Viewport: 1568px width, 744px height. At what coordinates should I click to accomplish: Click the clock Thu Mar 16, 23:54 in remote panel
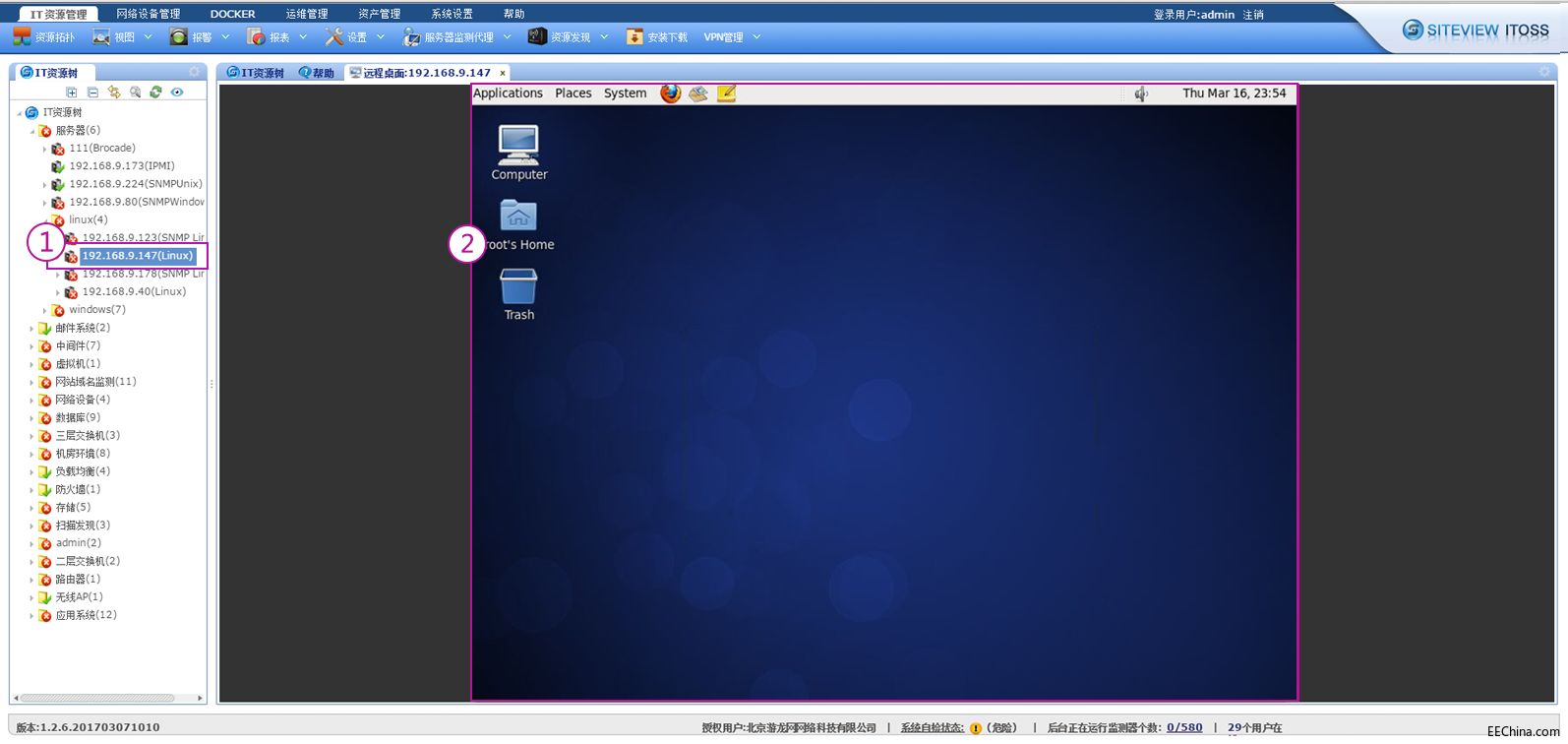pyautogui.click(x=1234, y=93)
